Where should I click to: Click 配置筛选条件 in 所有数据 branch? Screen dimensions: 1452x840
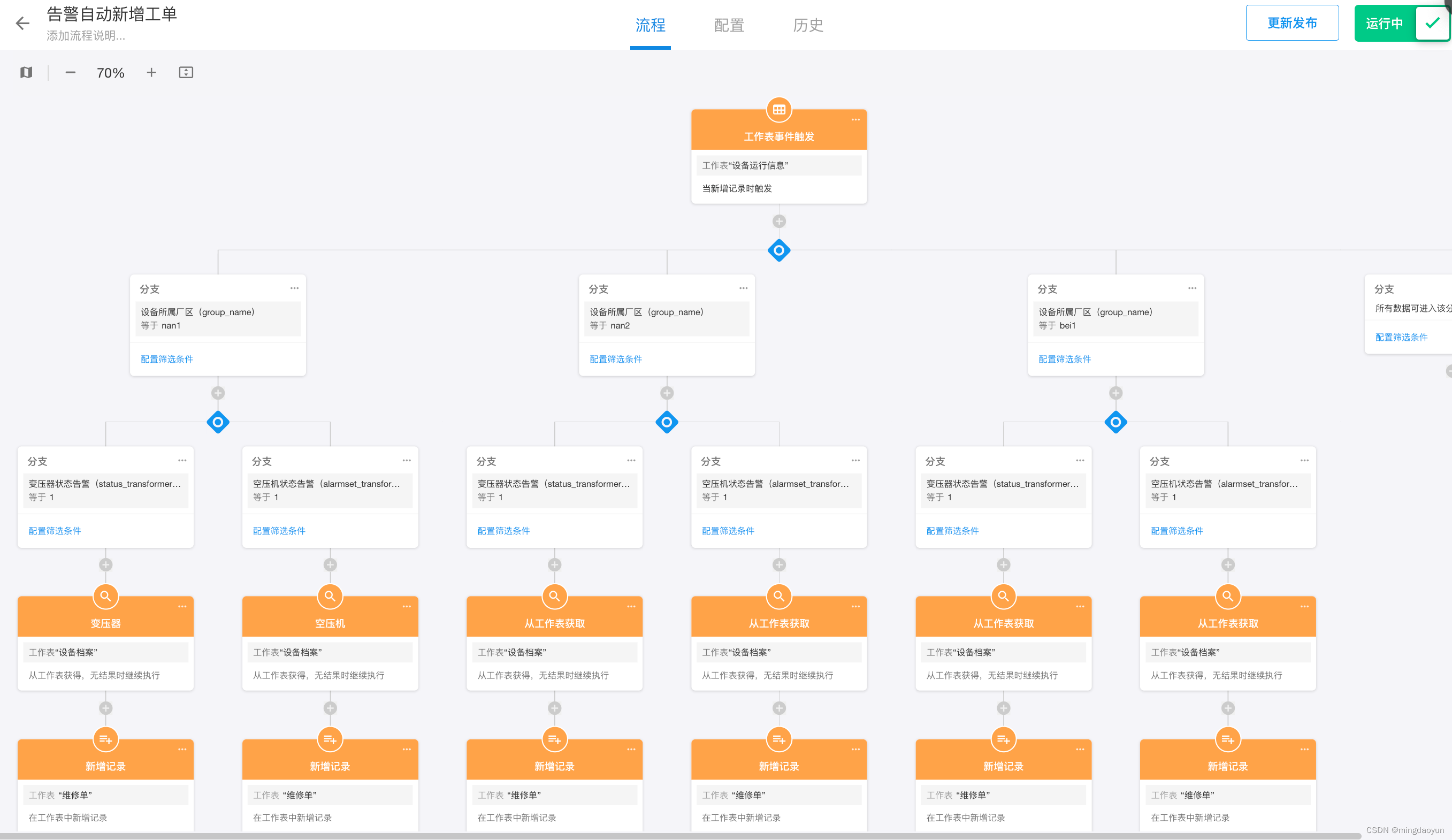pos(1401,337)
